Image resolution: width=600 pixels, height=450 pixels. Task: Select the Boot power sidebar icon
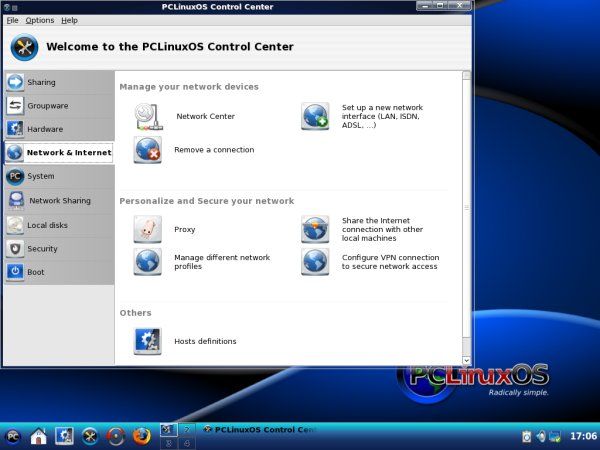(x=15, y=272)
